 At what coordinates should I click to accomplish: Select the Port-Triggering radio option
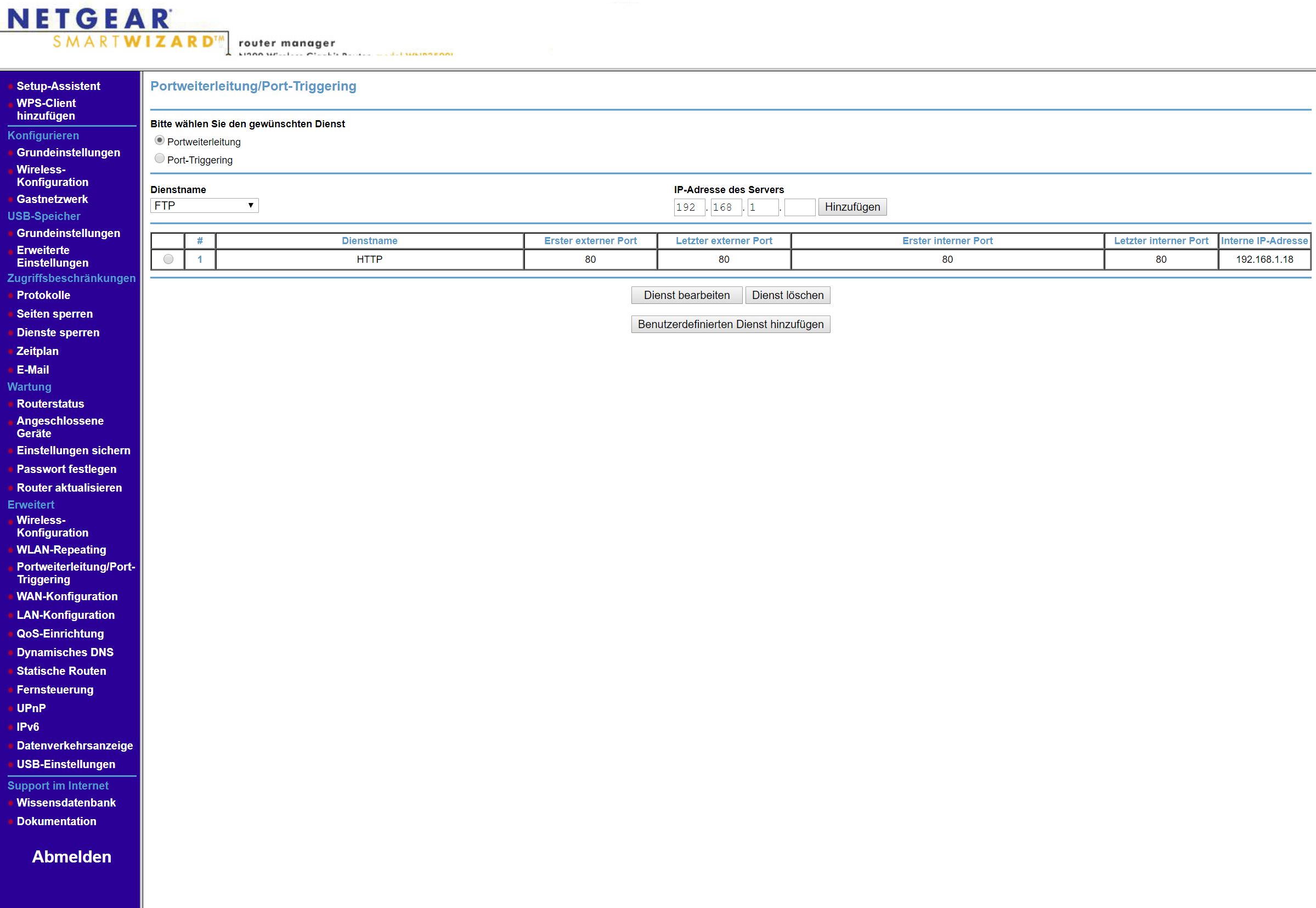(160, 159)
